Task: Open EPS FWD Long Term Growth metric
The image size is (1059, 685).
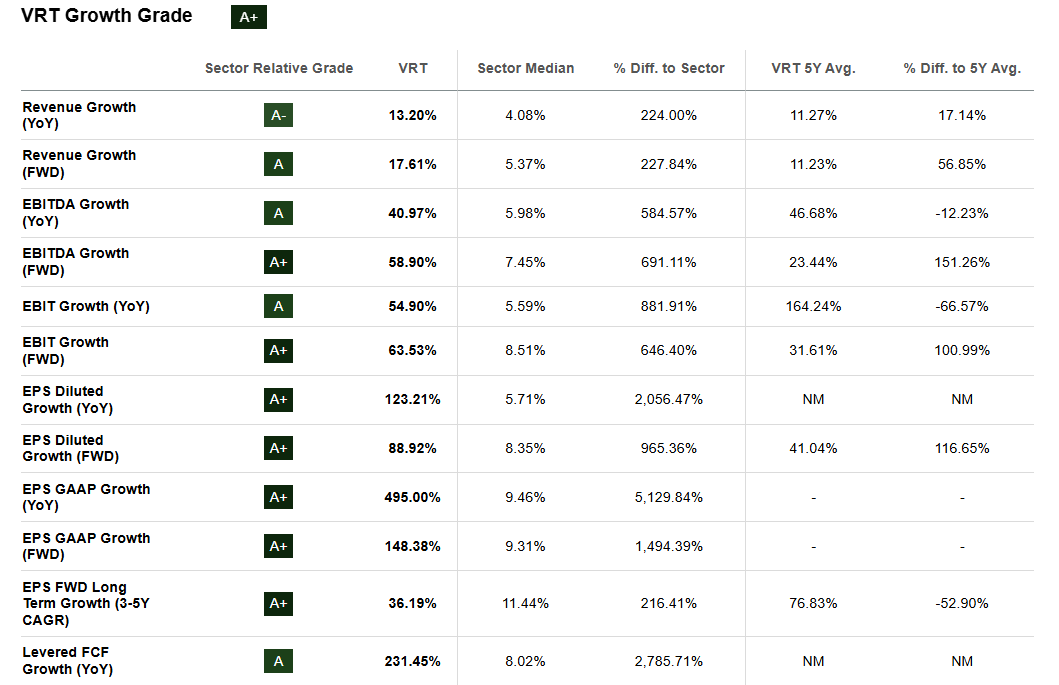Action: coord(86,603)
